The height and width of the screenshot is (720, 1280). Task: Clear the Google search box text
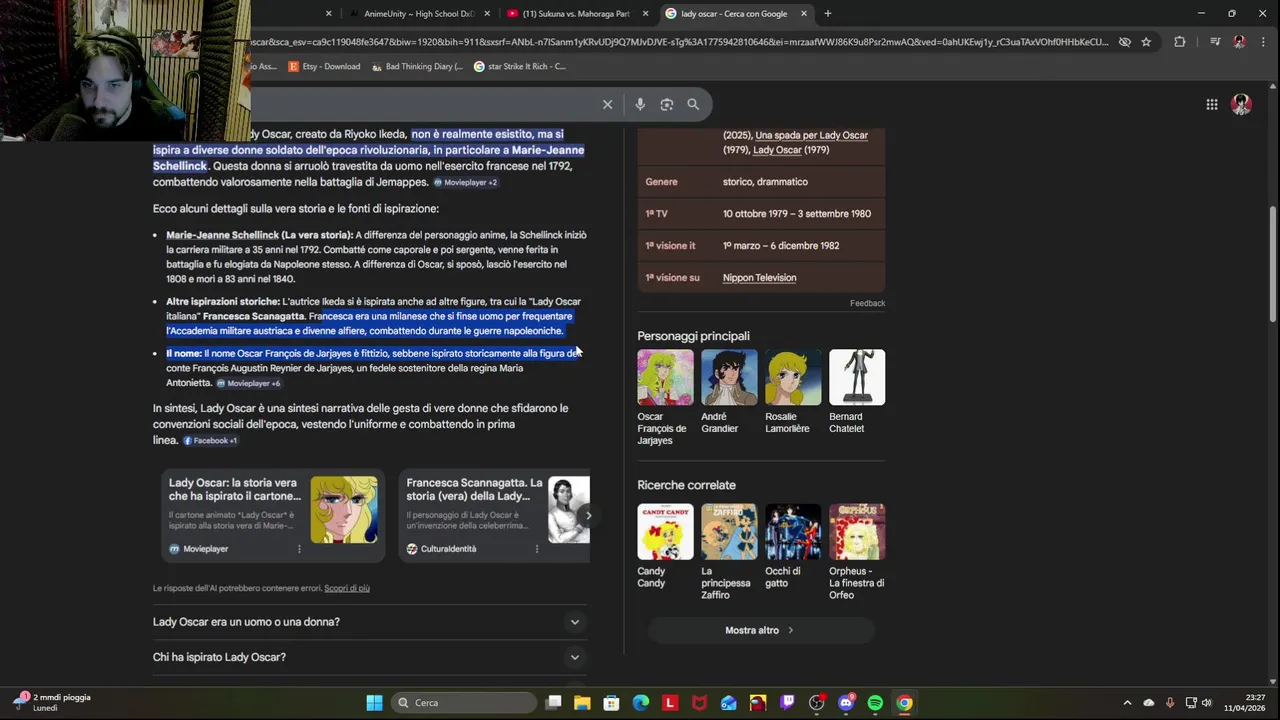[607, 104]
